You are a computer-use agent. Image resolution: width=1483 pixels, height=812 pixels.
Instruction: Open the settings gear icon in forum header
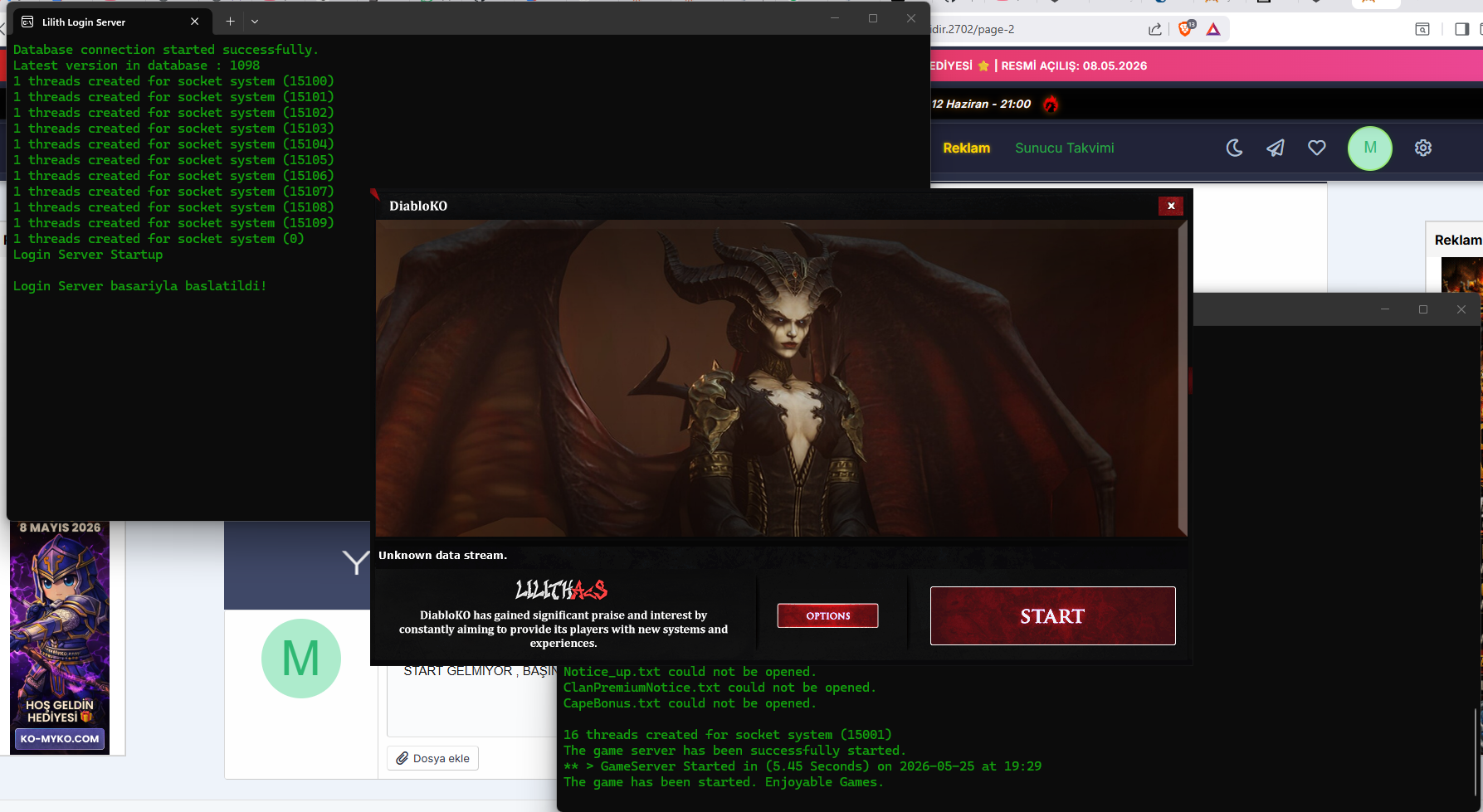(1423, 148)
